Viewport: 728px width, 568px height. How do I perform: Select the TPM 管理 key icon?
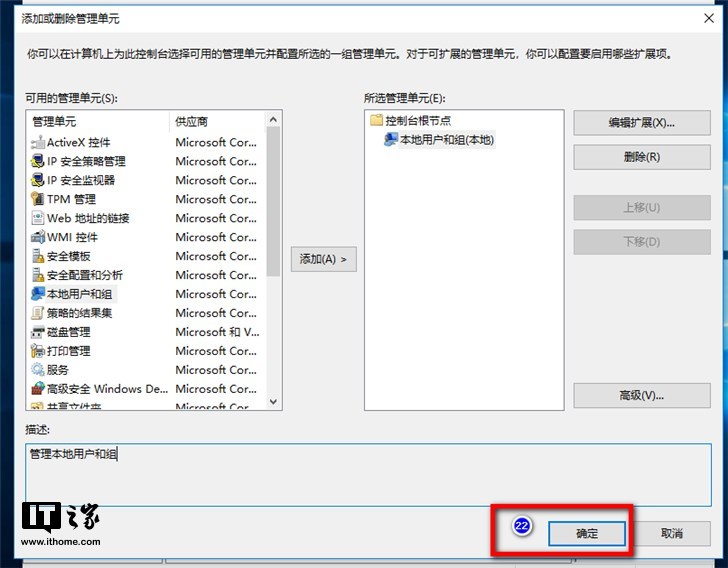(x=38, y=199)
